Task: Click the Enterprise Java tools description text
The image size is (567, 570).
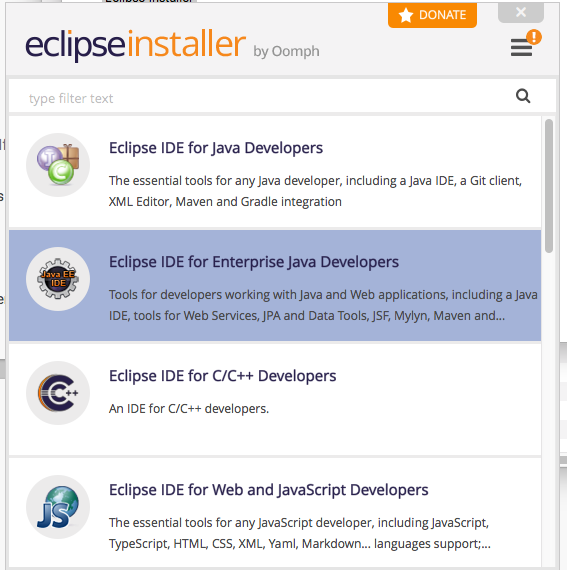Action: click(323, 305)
